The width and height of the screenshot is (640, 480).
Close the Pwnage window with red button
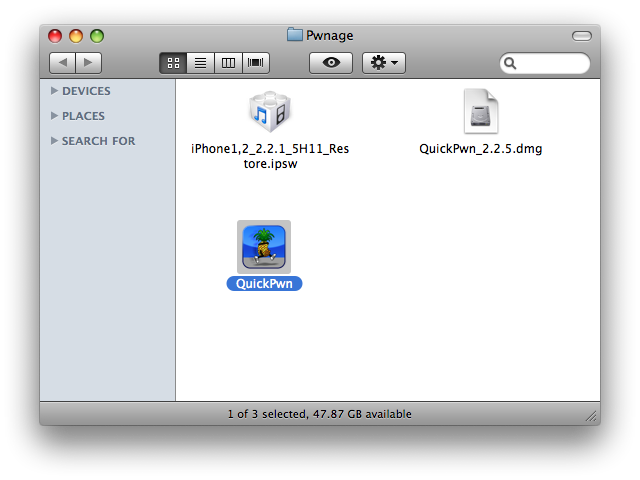tap(55, 36)
